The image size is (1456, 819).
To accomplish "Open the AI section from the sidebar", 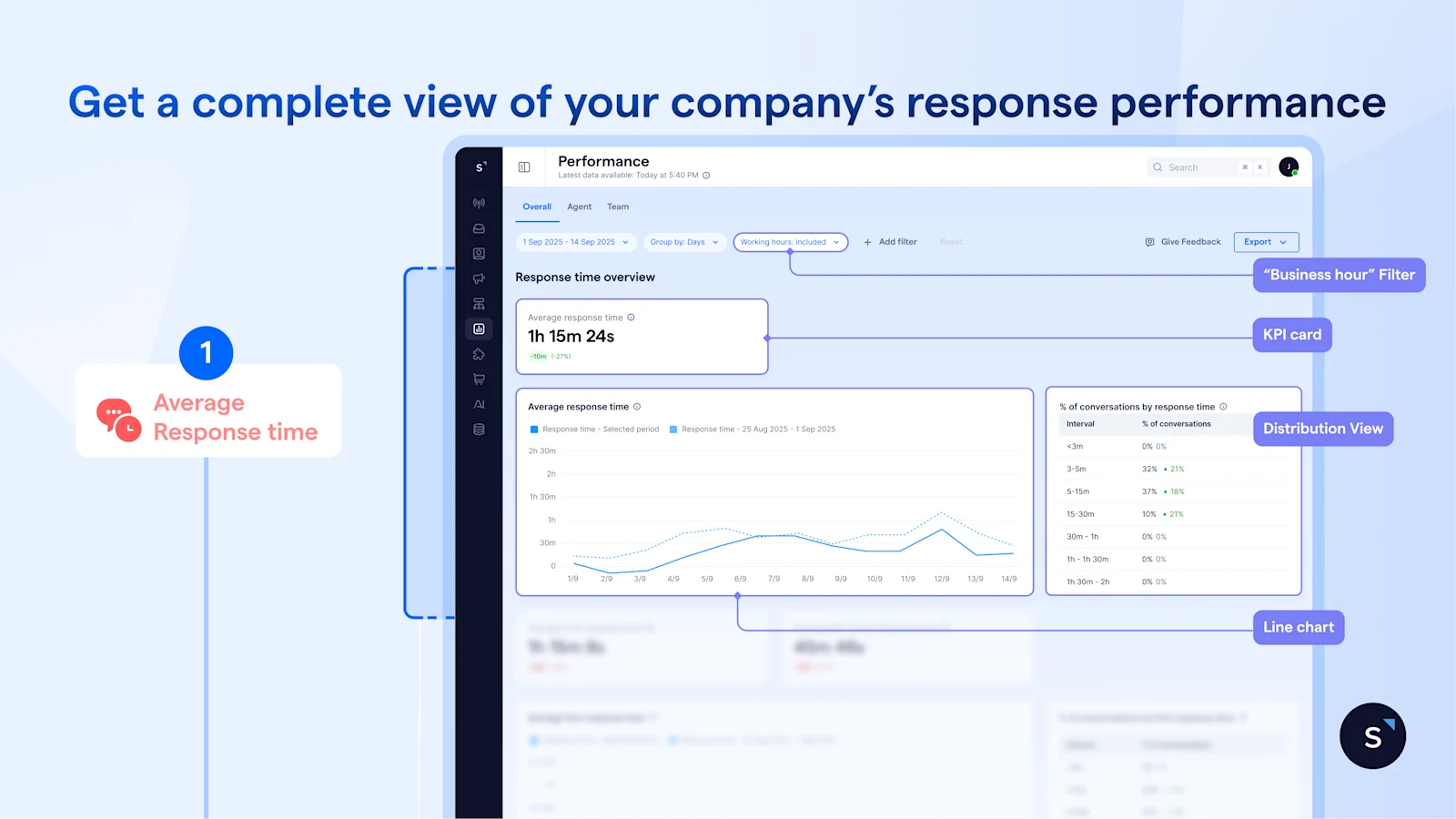I will point(480,403).
